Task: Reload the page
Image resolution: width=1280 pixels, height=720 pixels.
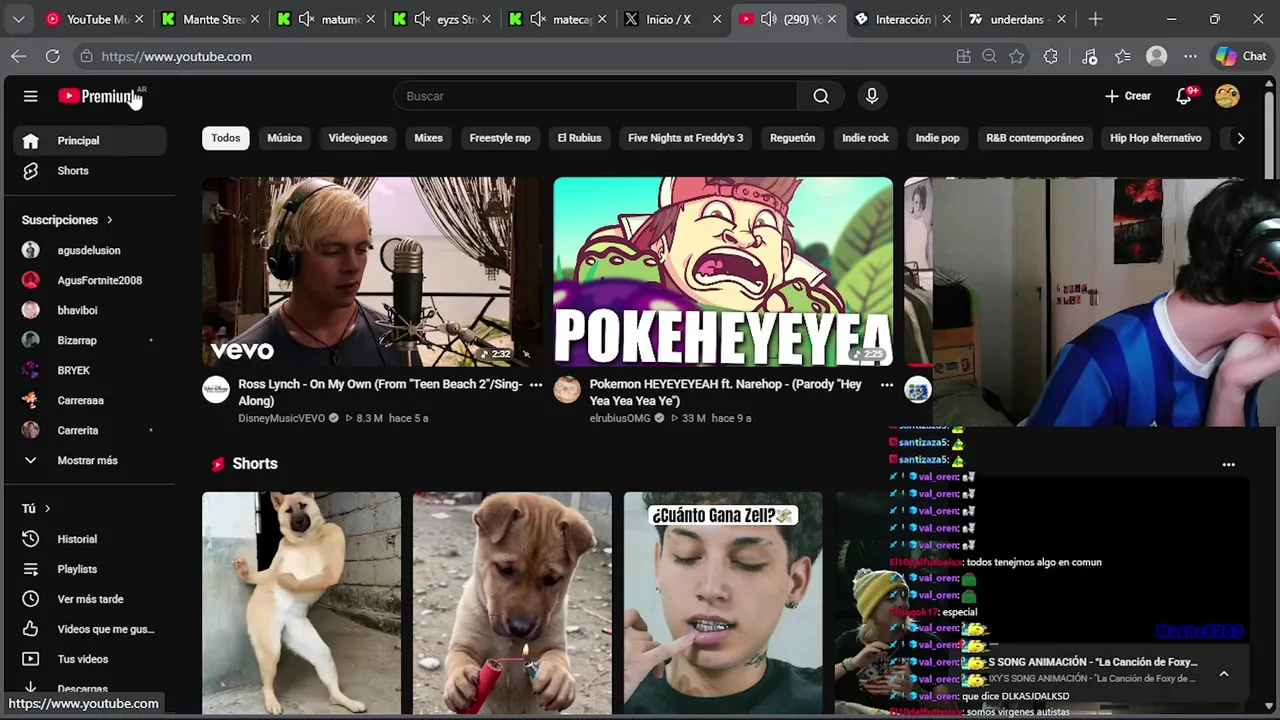Action: [53, 57]
